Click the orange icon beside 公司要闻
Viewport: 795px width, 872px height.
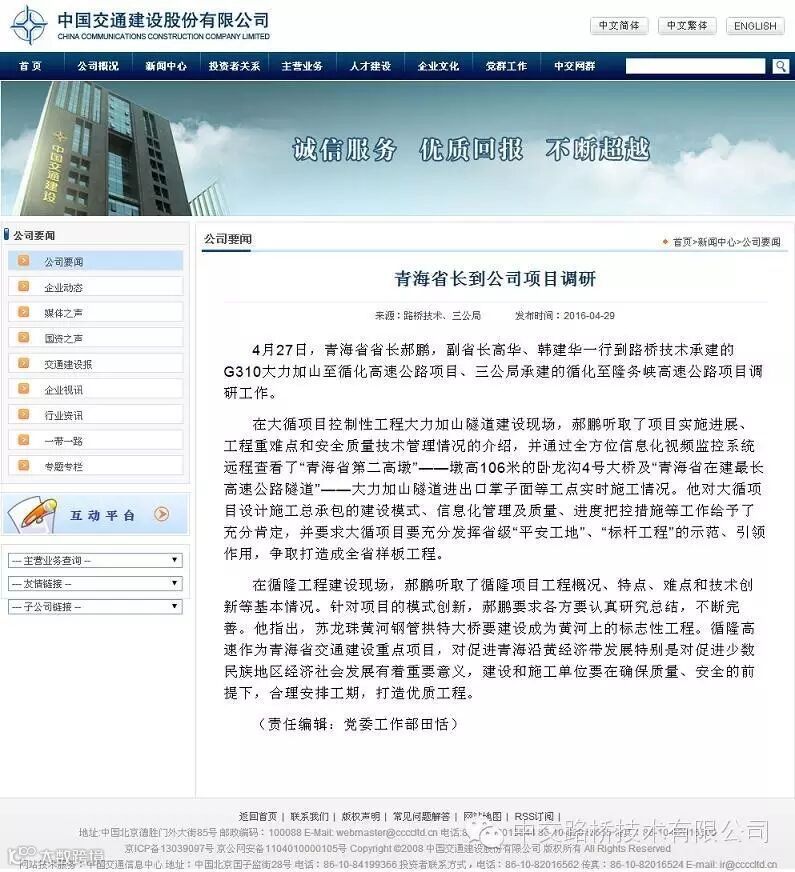point(24,261)
